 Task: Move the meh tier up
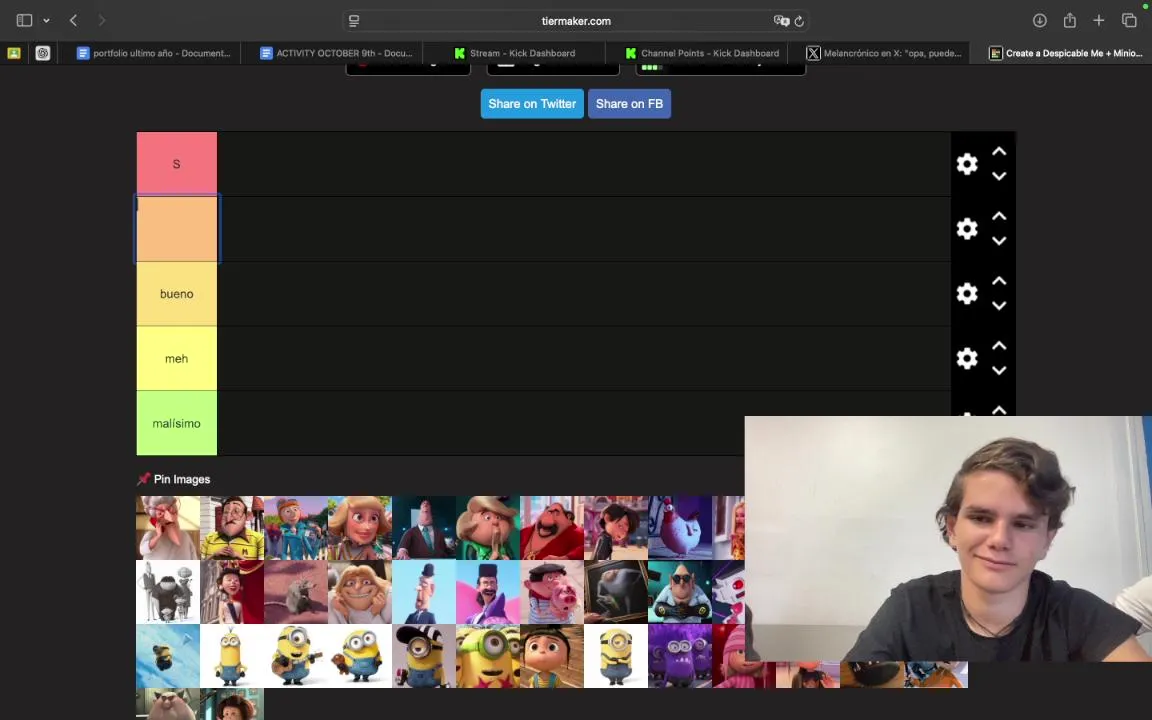point(998,345)
